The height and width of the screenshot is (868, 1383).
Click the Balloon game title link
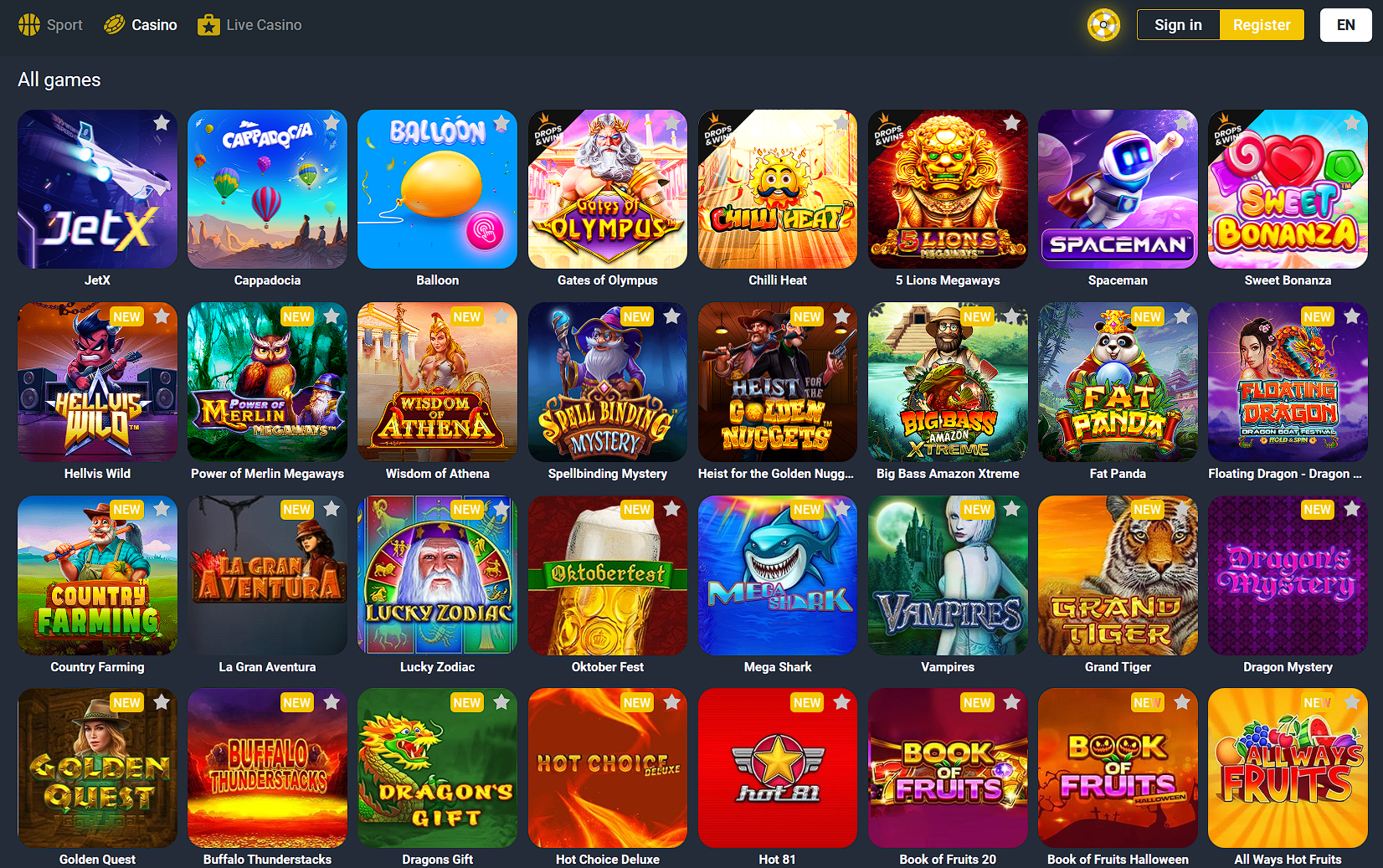coord(438,280)
